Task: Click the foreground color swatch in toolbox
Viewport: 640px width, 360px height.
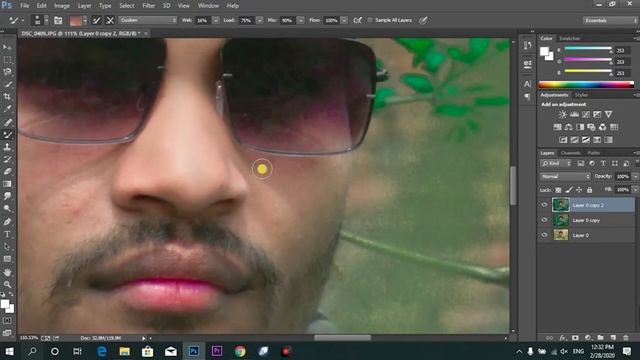Action: [4, 304]
